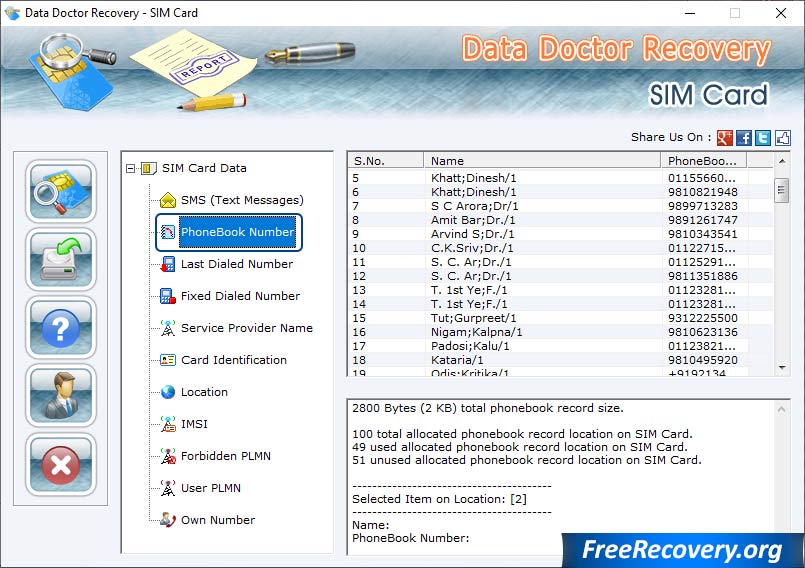Select PhoneBook Number tree item
The image size is (805, 568).
pyautogui.click(x=237, y=232)
